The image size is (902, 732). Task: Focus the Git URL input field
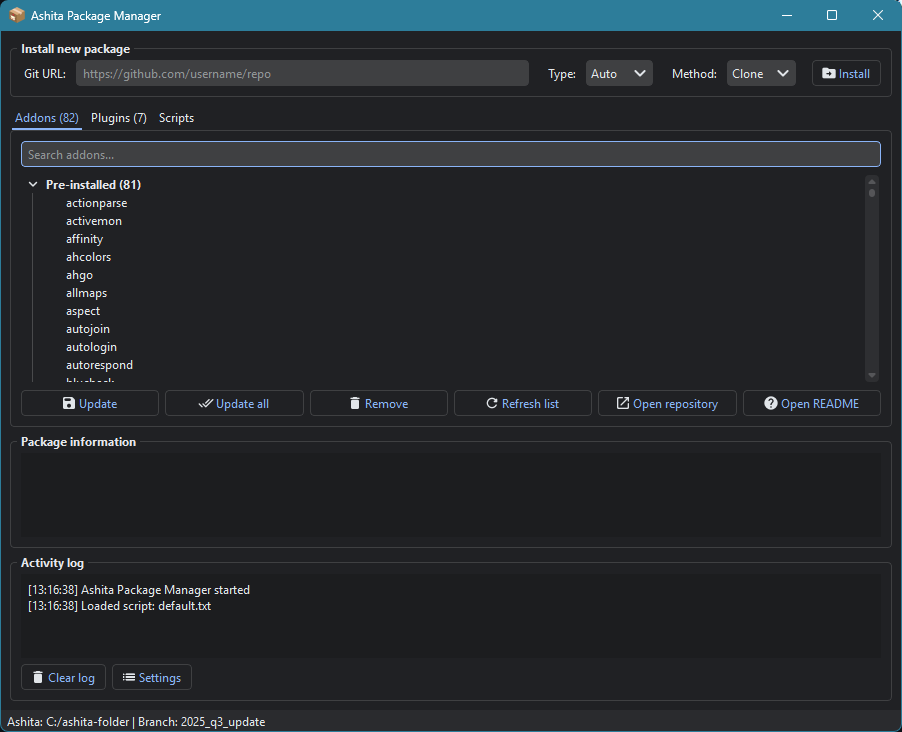[302, 74]
